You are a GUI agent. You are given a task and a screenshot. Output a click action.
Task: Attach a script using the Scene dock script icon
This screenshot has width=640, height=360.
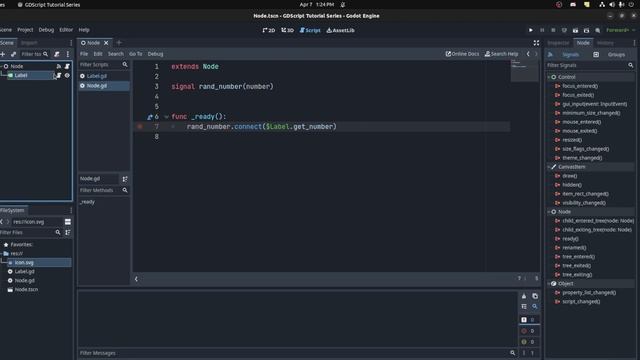click(x=57, y=54)
